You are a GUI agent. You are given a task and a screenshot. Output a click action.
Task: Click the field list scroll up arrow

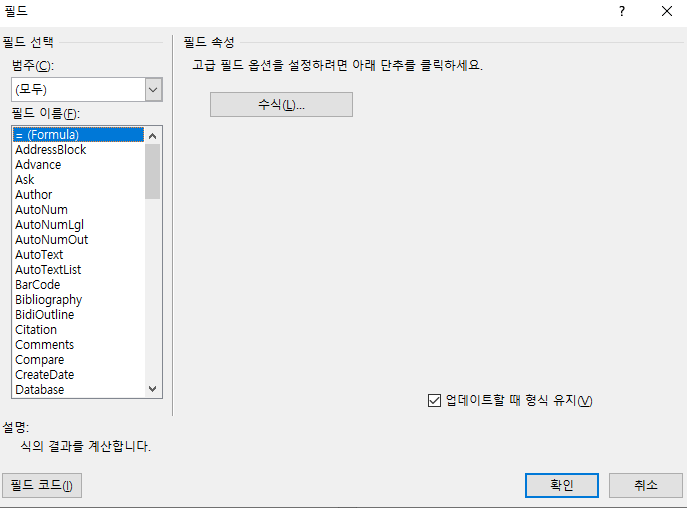tap(152, 136)
